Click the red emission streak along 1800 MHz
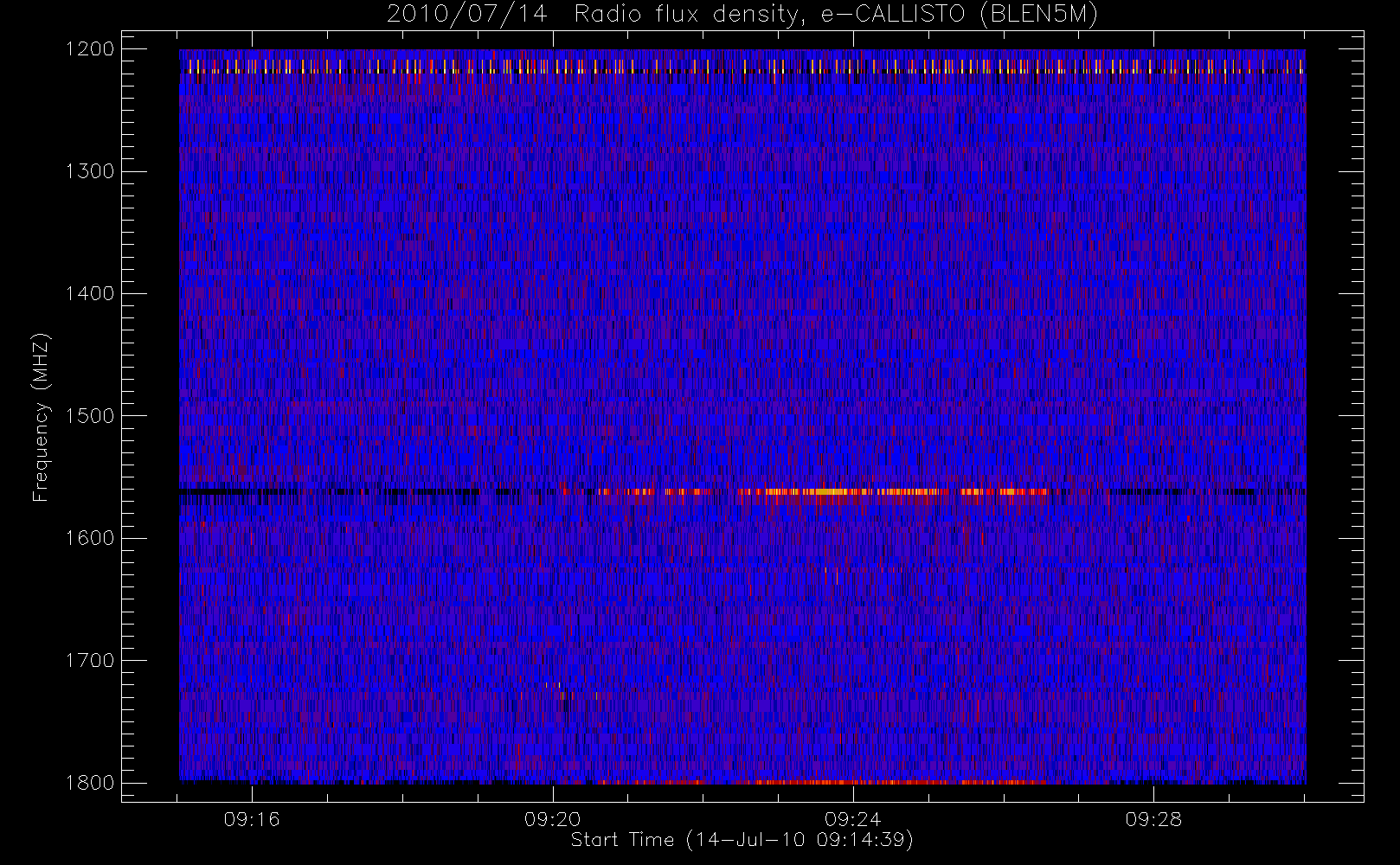Image resolution: width=1400 pixels, height=865 pixels. 822,782
